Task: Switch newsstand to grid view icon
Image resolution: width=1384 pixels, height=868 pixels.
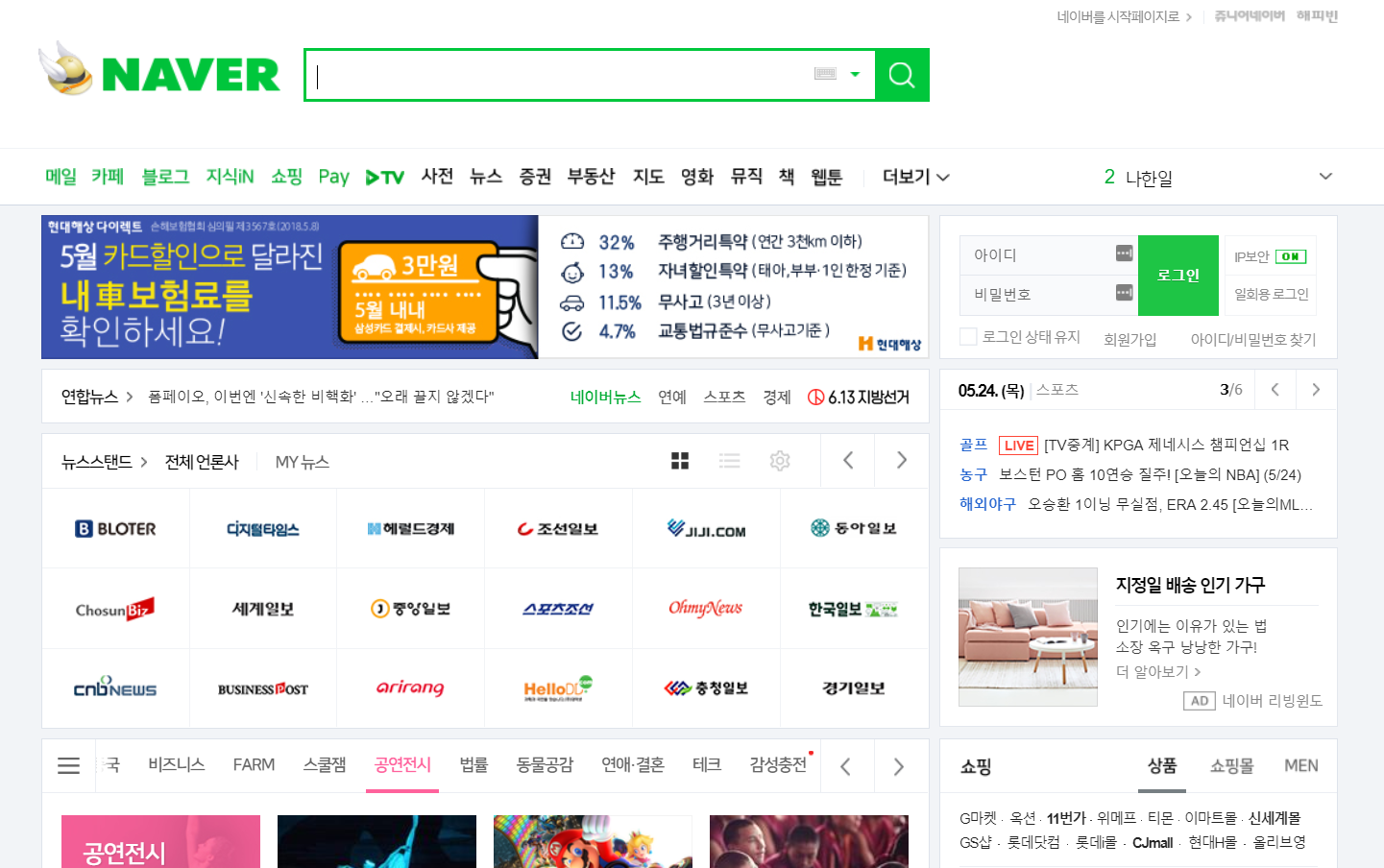Action: click(x=680, y=461)
